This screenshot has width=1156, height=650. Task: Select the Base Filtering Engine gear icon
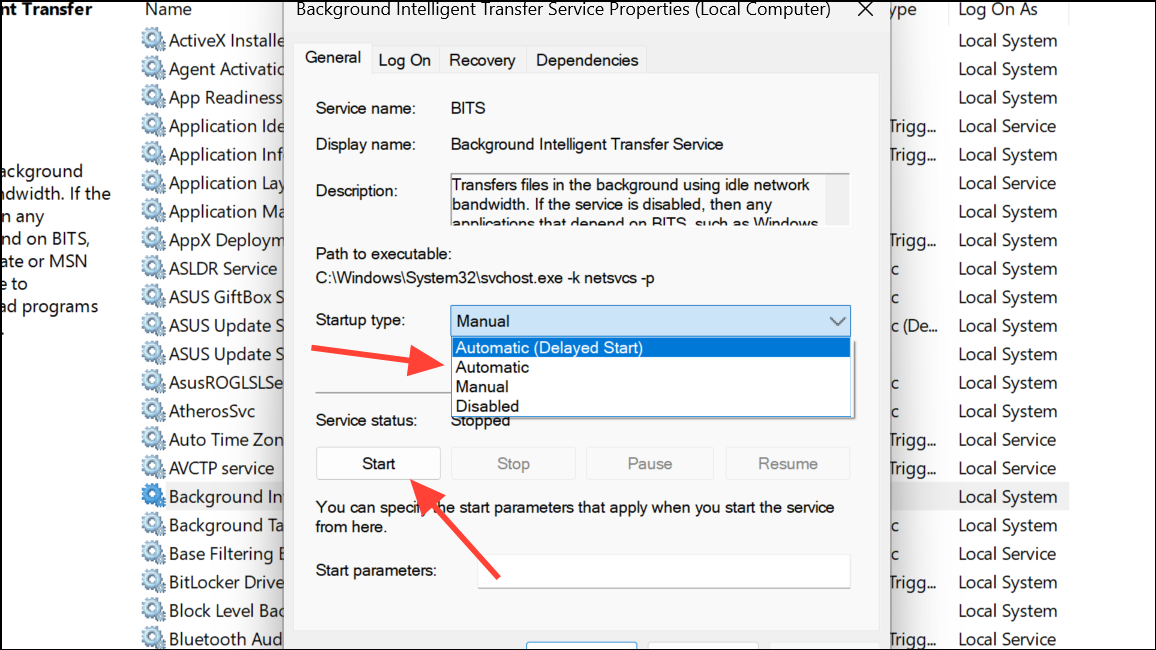(153, 553)
